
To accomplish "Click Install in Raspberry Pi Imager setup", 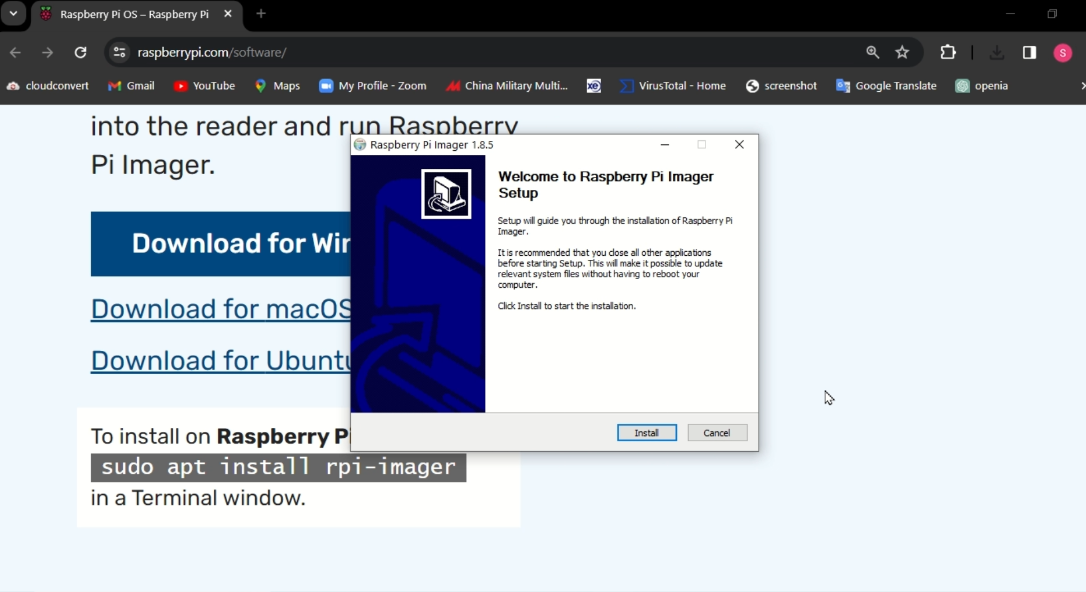I will click(647, 433).
